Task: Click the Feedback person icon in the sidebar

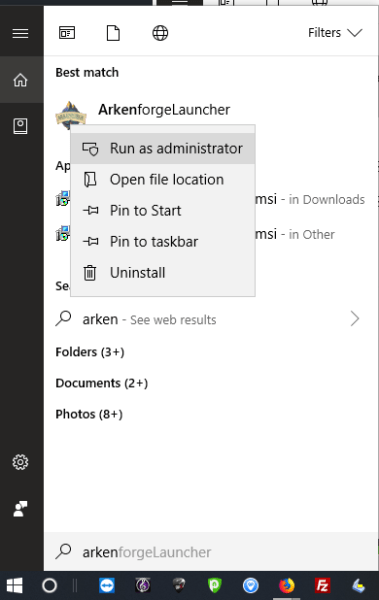Action: click(x=20, y=509)
